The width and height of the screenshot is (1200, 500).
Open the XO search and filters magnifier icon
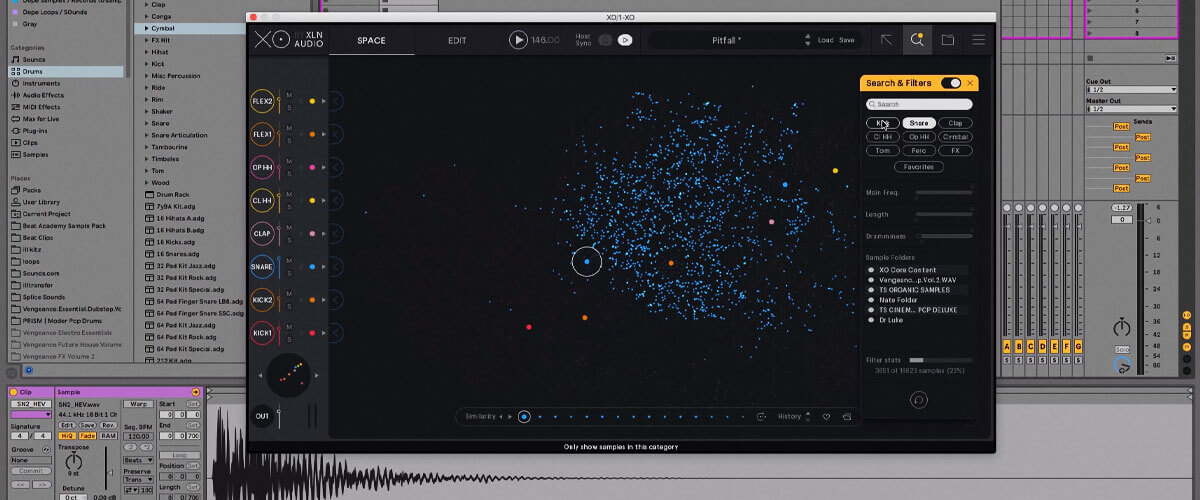[916, 40]
